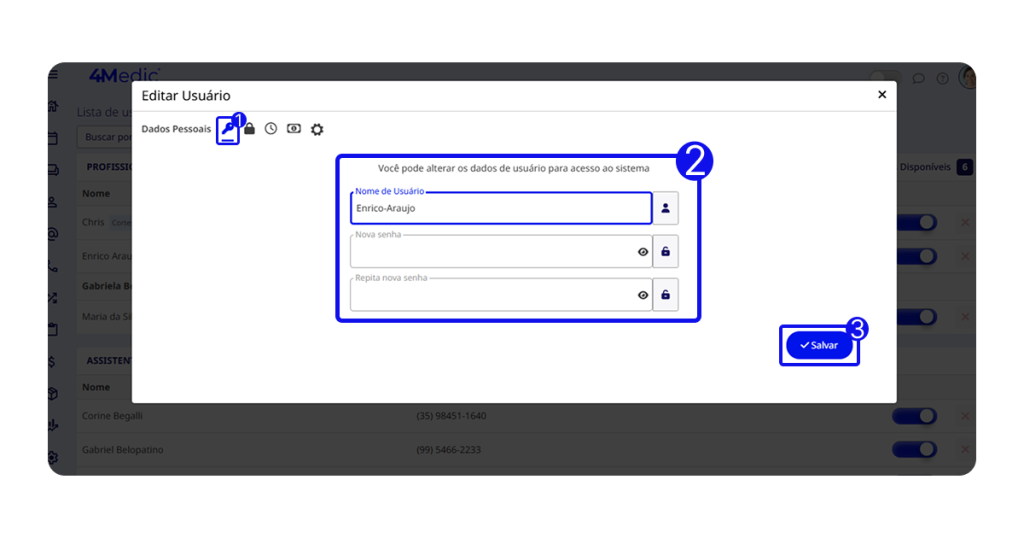This screenshot has width=1024, height=538.
Task: Open the help question mark icon
Action: [x=942, y=78]
